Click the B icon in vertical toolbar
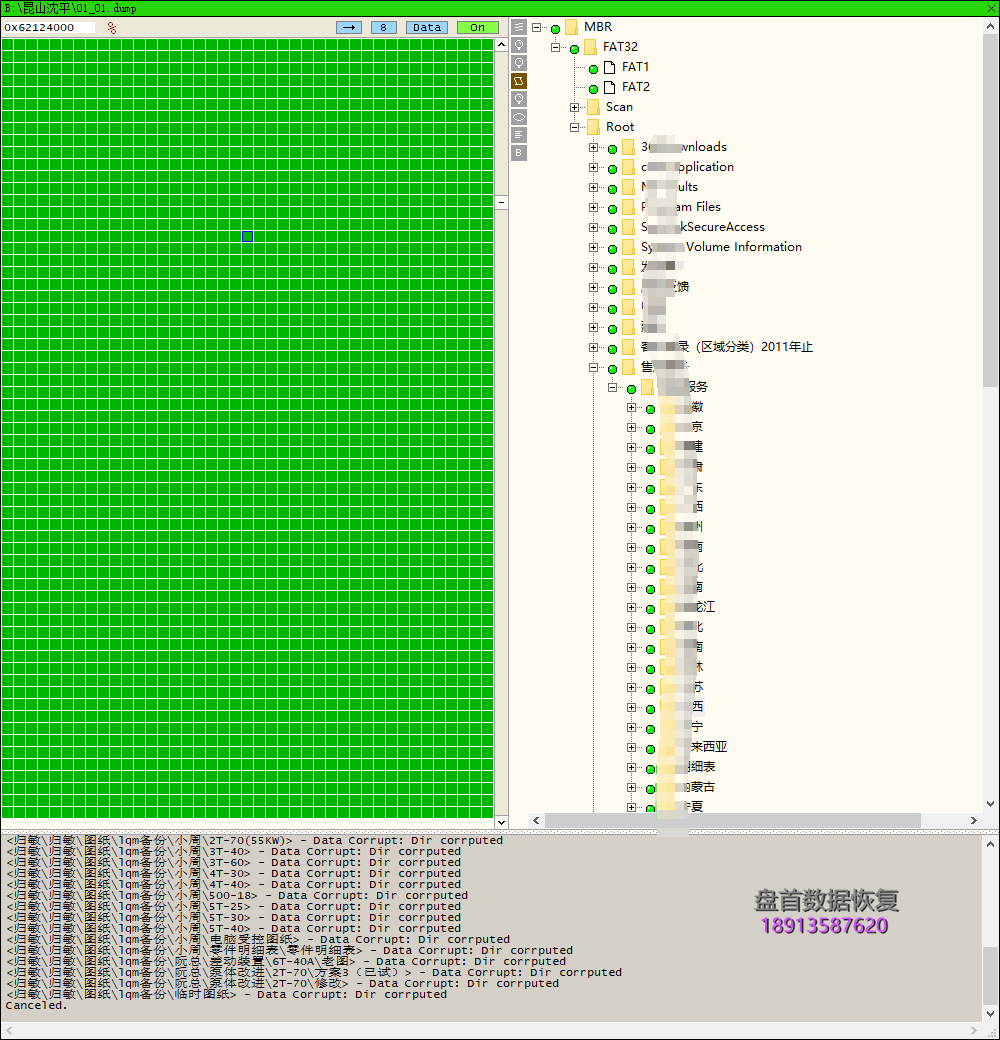The image size is (1000, 1040). (519, 153)
